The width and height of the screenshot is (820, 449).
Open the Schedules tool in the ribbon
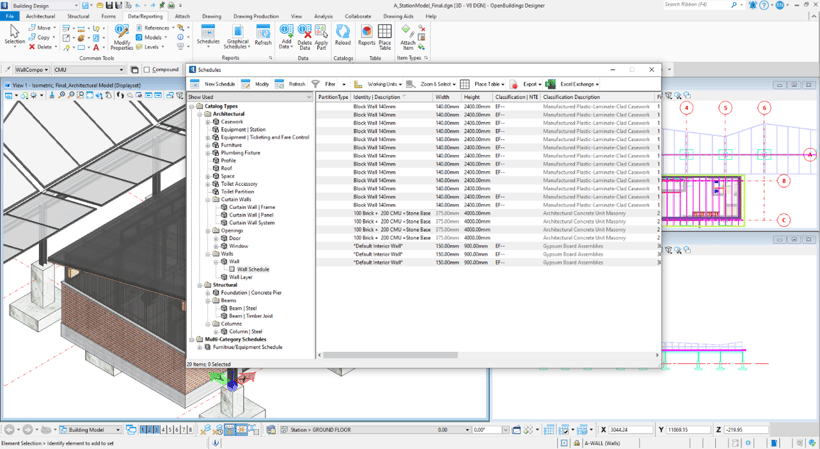[x=208, y=35]
